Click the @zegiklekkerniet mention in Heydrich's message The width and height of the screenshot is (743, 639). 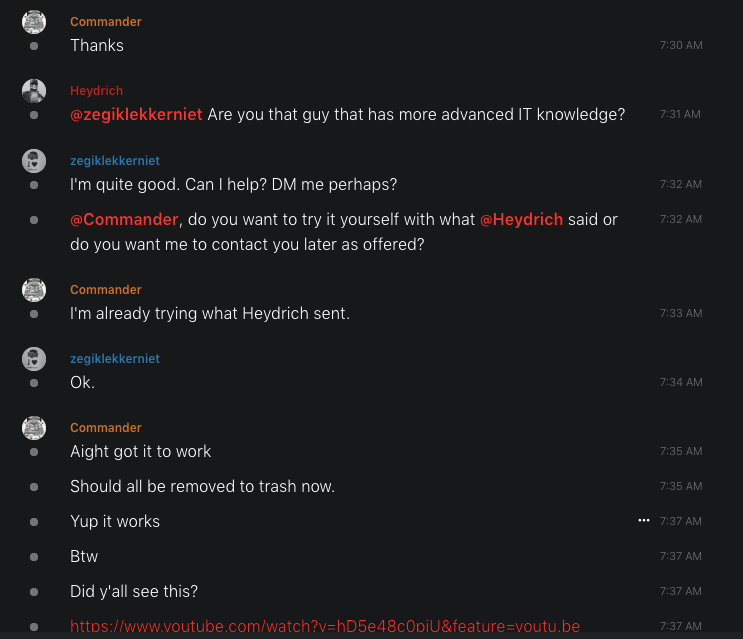(136, 115)
